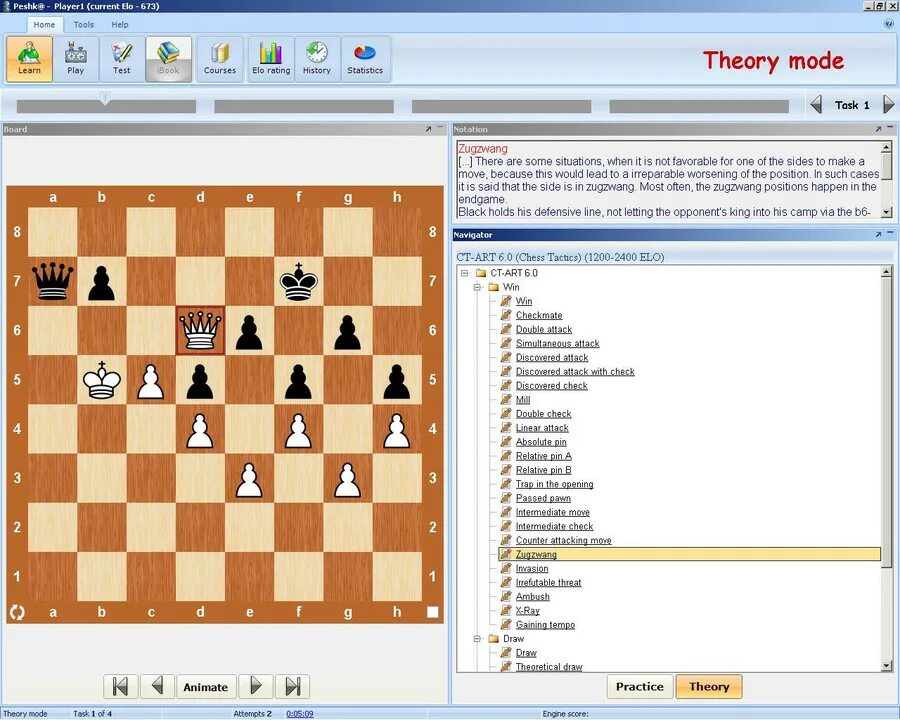Image resolution: width=900 pixels, height=720 pixels.
Task: Collapse the Draw folder in the tree
Action: coord(478,638)
